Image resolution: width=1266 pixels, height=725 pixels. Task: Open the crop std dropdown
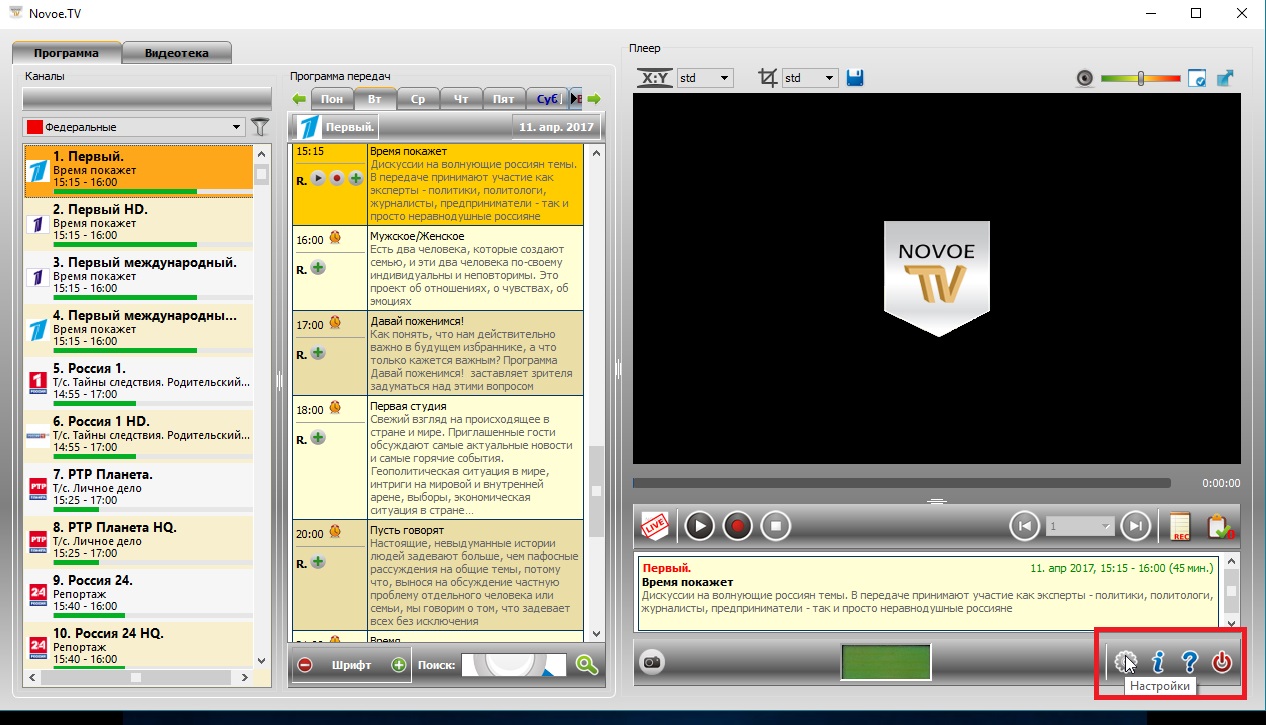coord(810,78)
